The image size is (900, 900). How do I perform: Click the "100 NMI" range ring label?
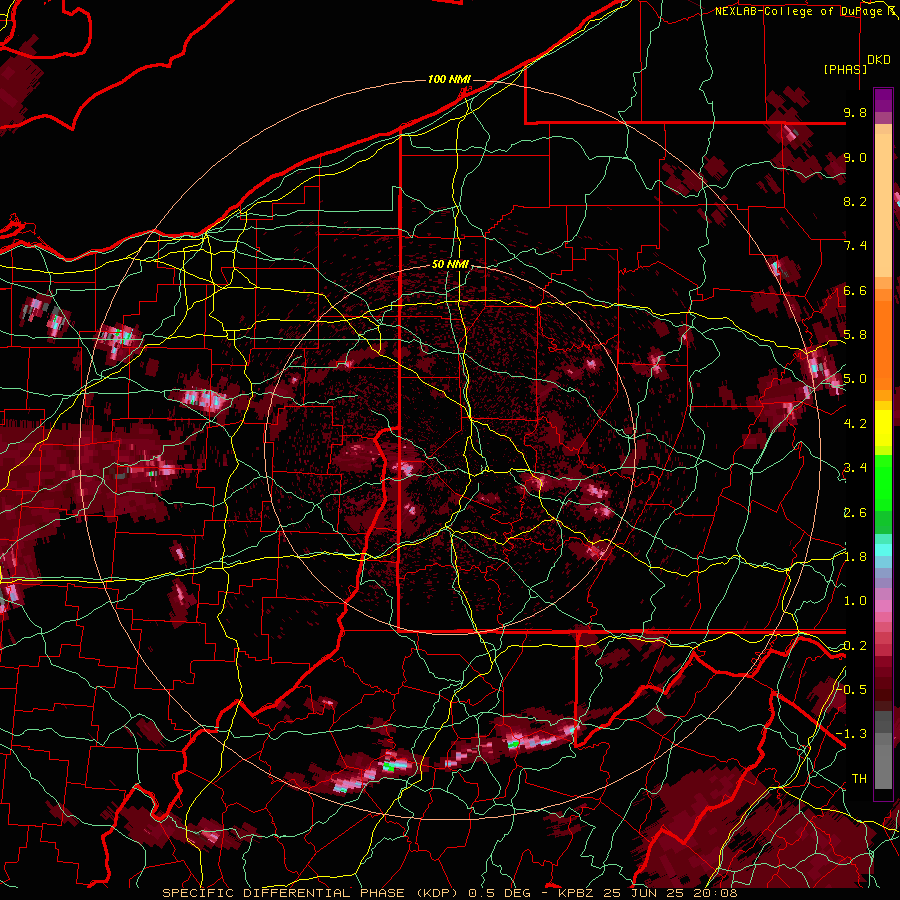coord(449,79)
